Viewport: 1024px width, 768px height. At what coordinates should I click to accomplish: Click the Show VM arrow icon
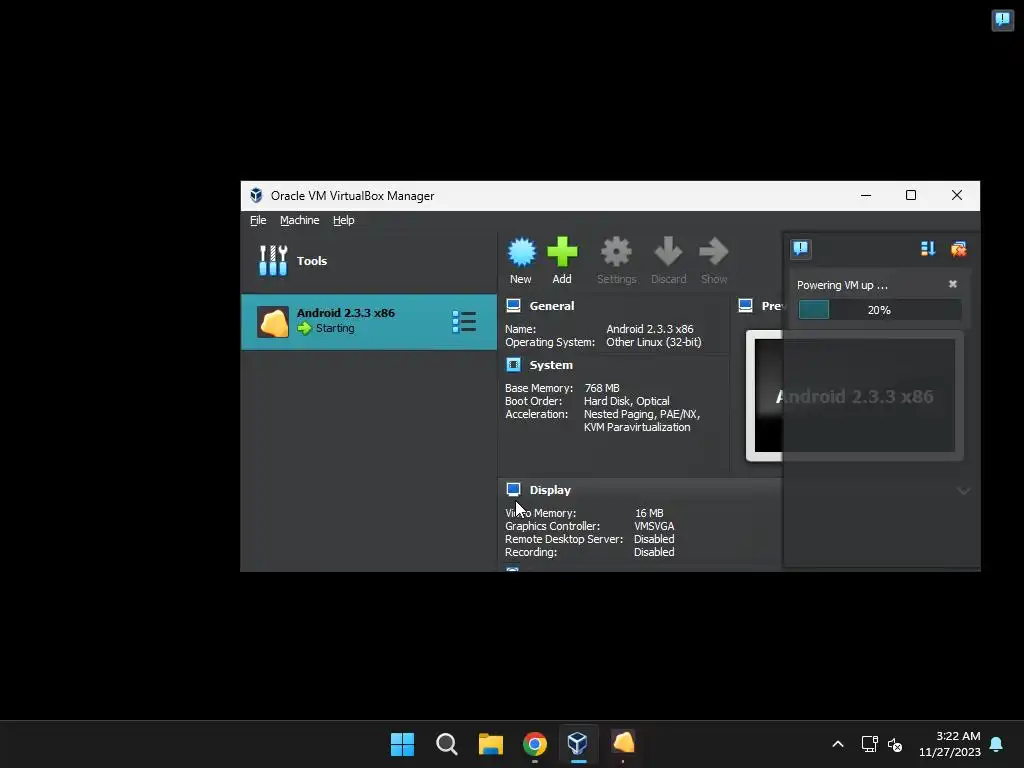tap(713, 252)
